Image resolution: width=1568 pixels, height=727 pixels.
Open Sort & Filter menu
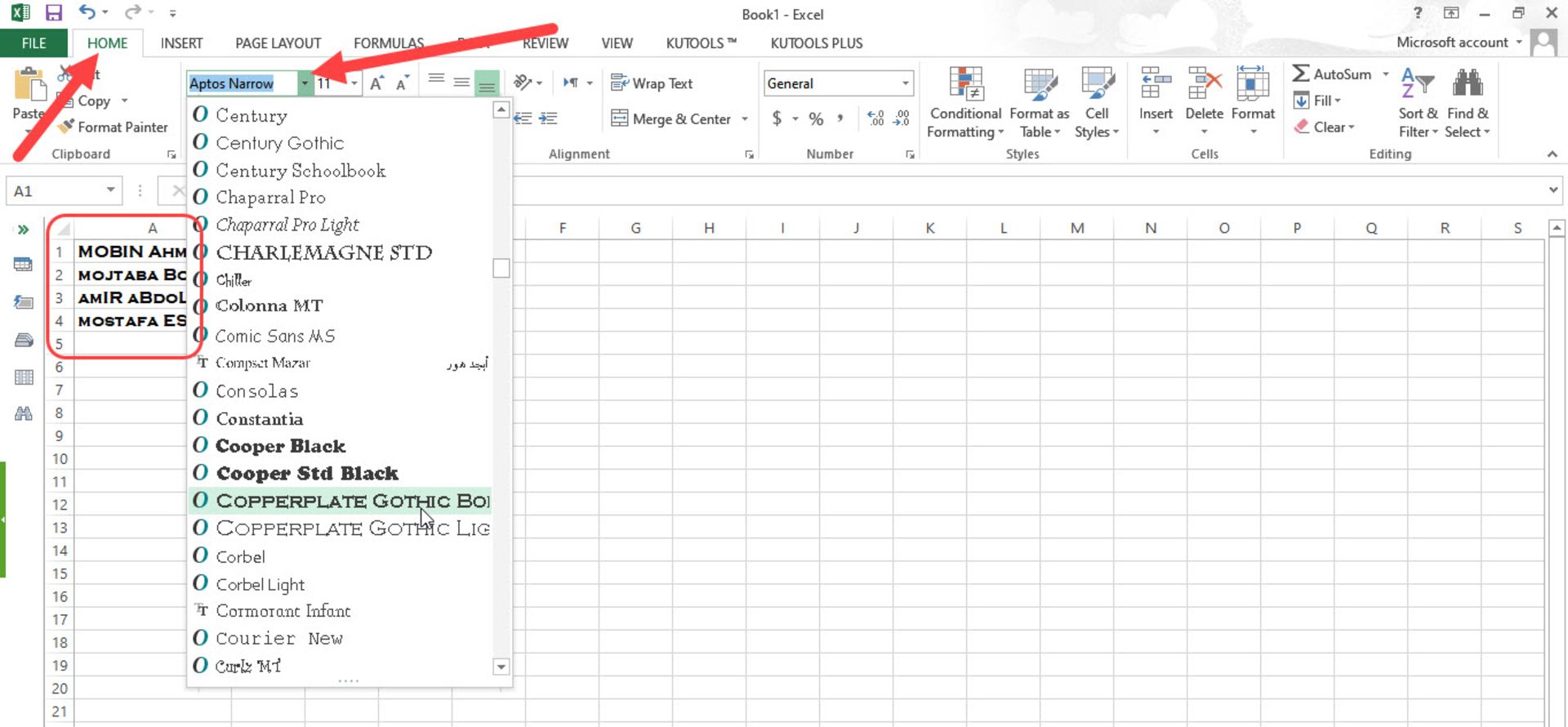(1418, 103)
